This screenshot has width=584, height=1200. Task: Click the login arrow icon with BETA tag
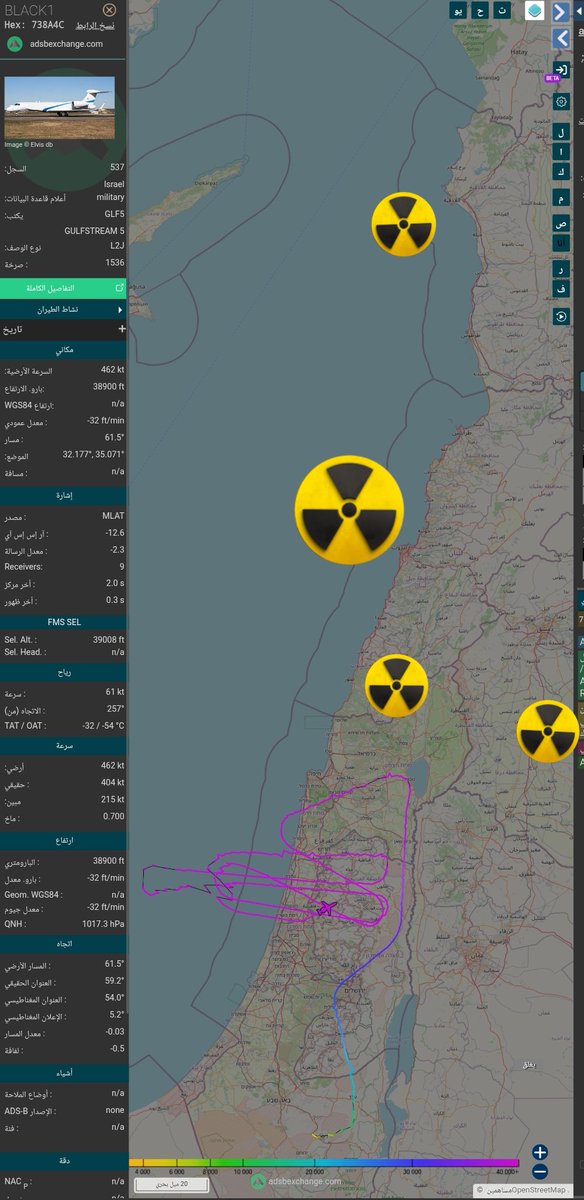point(561,69)
